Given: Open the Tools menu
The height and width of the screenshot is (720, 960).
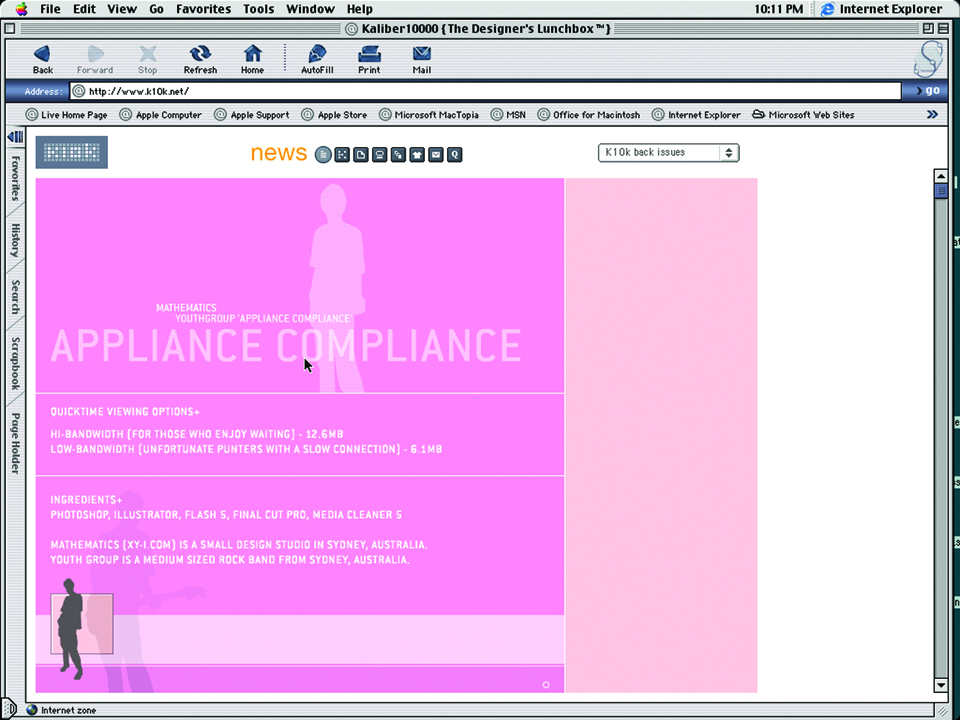Looking at the screenshot, I should click(258, 9).
